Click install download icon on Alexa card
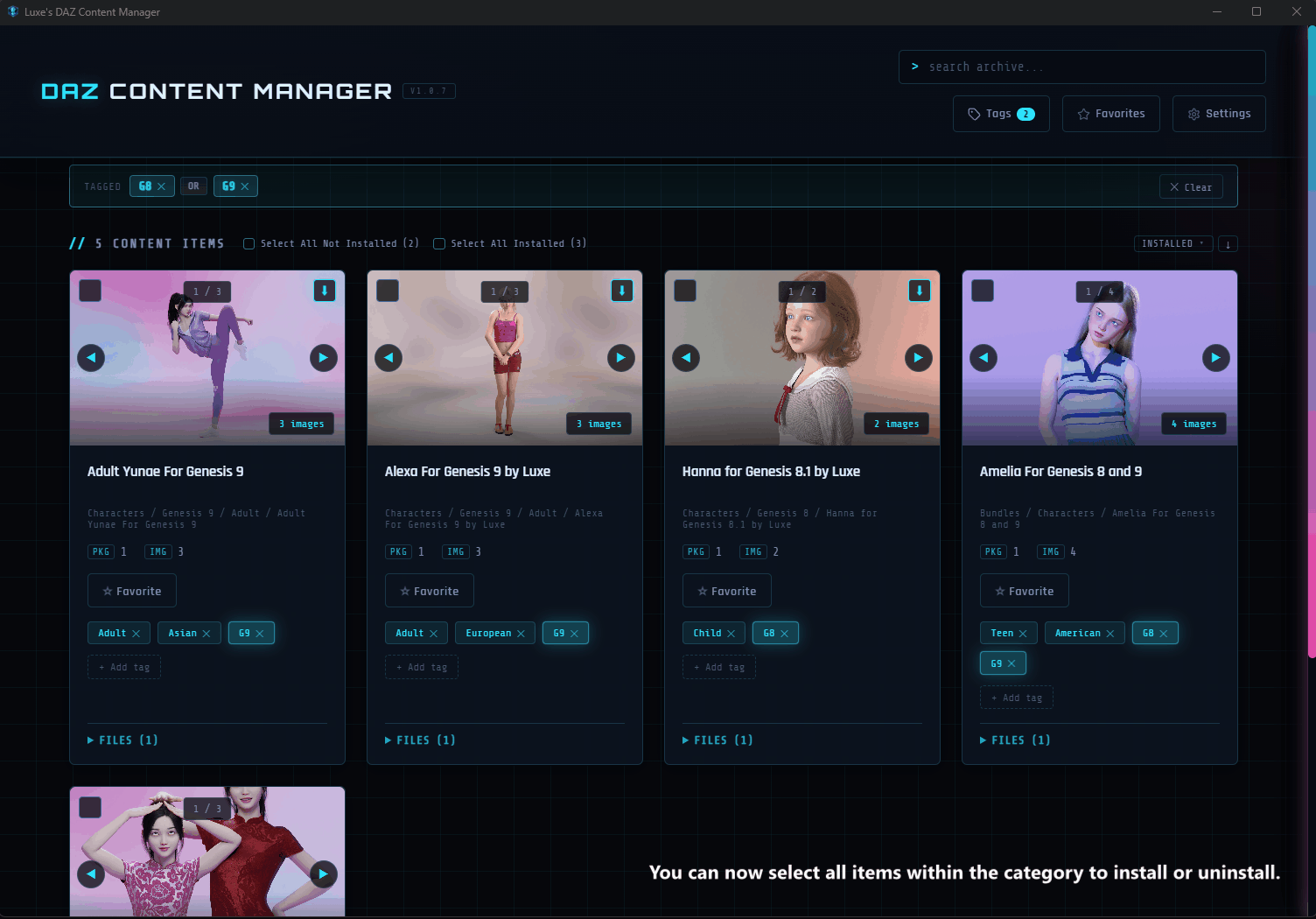This screenshot has width=1316, height=919. tap(622, 291)
